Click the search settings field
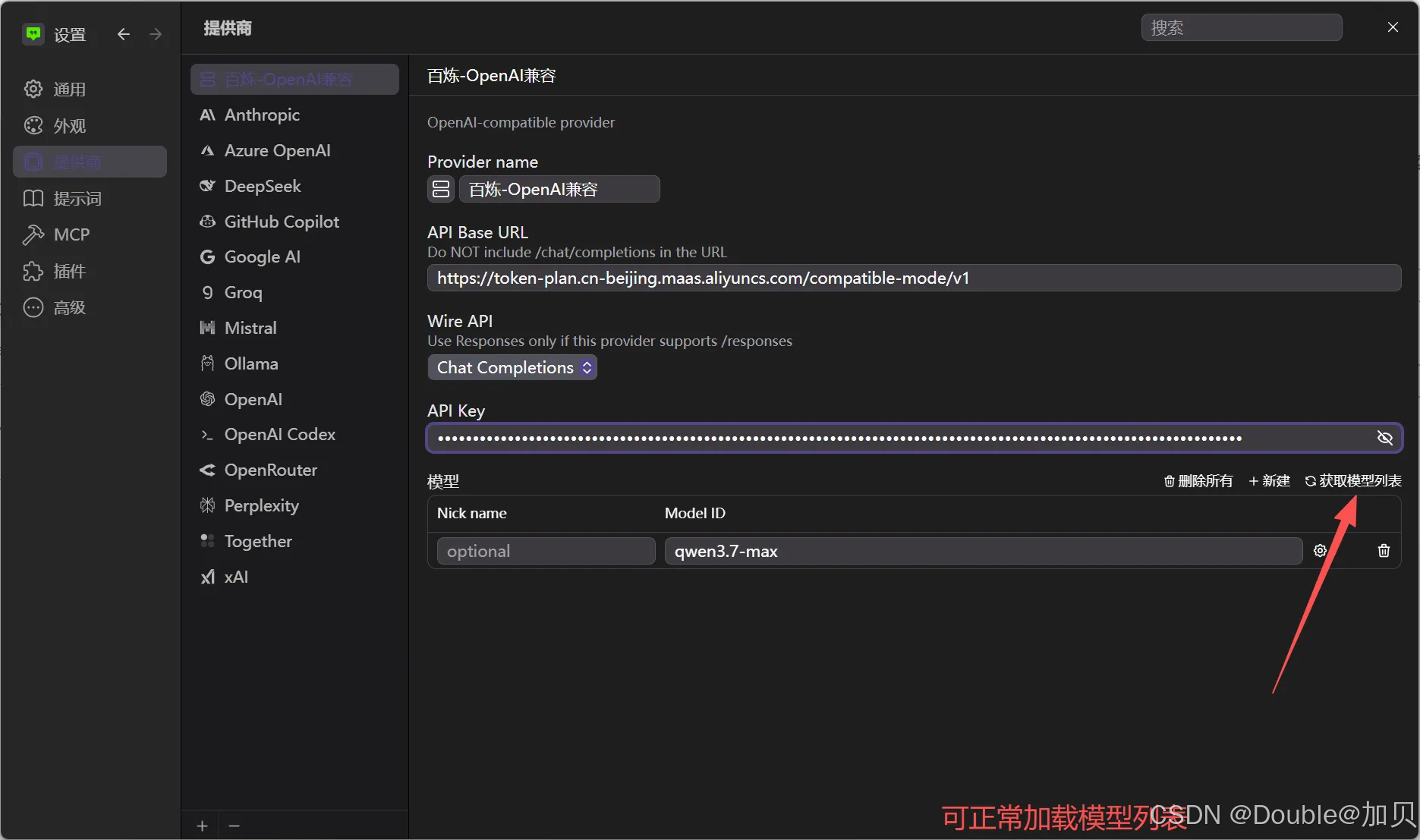Viewport: 1420px width, 840px height. [1242, 27]
